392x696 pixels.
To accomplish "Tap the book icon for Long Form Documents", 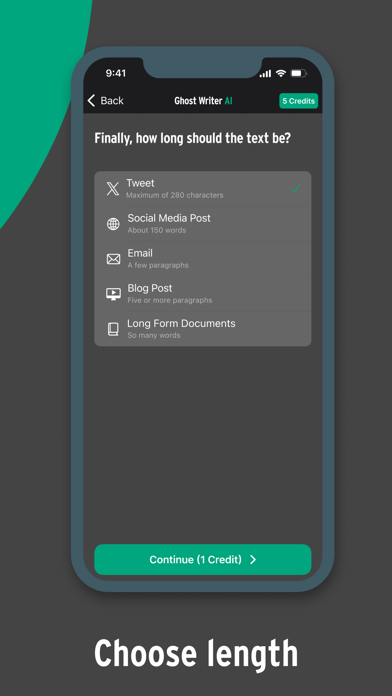I will [113, 329].
